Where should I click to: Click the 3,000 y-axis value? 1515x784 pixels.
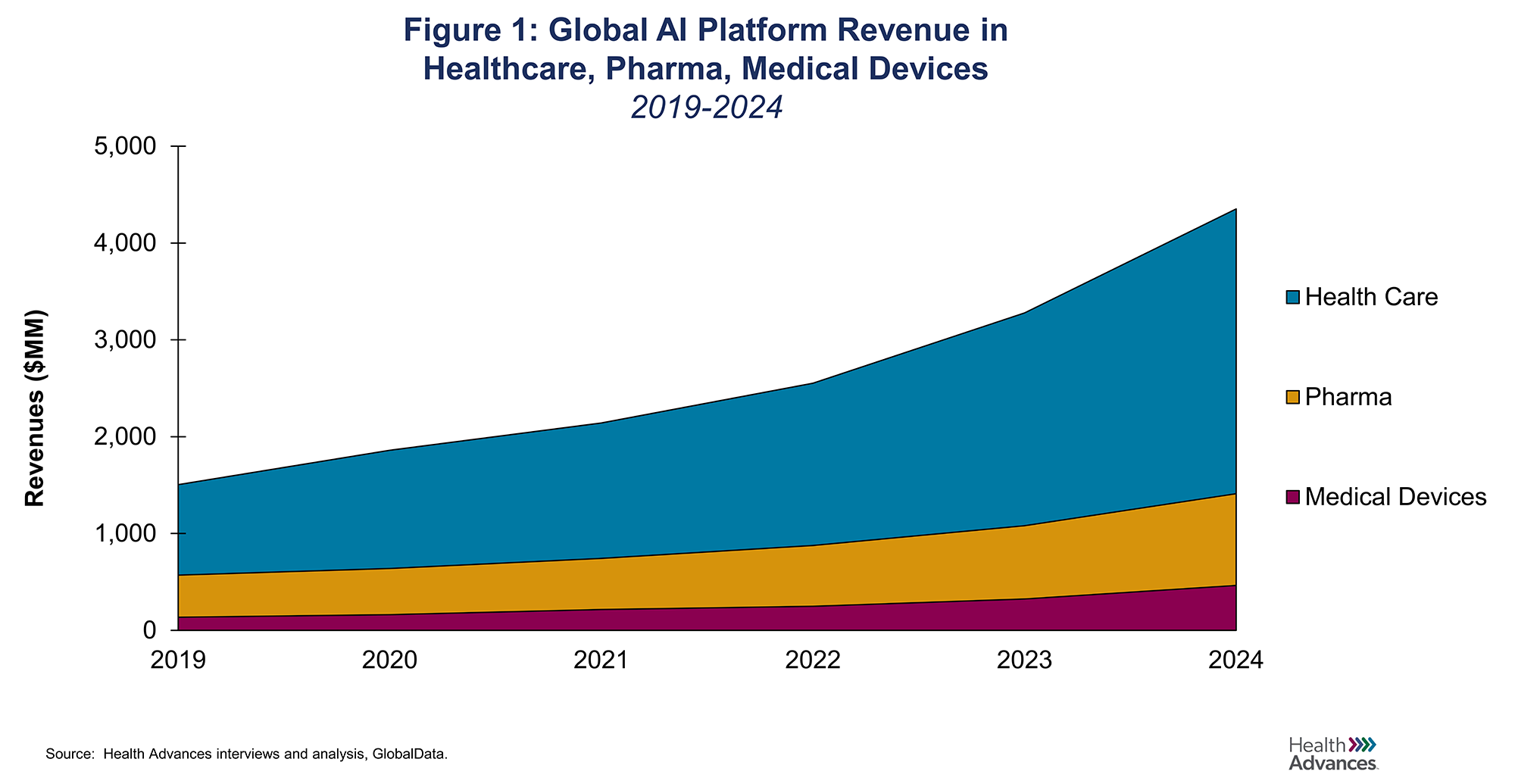124,340
